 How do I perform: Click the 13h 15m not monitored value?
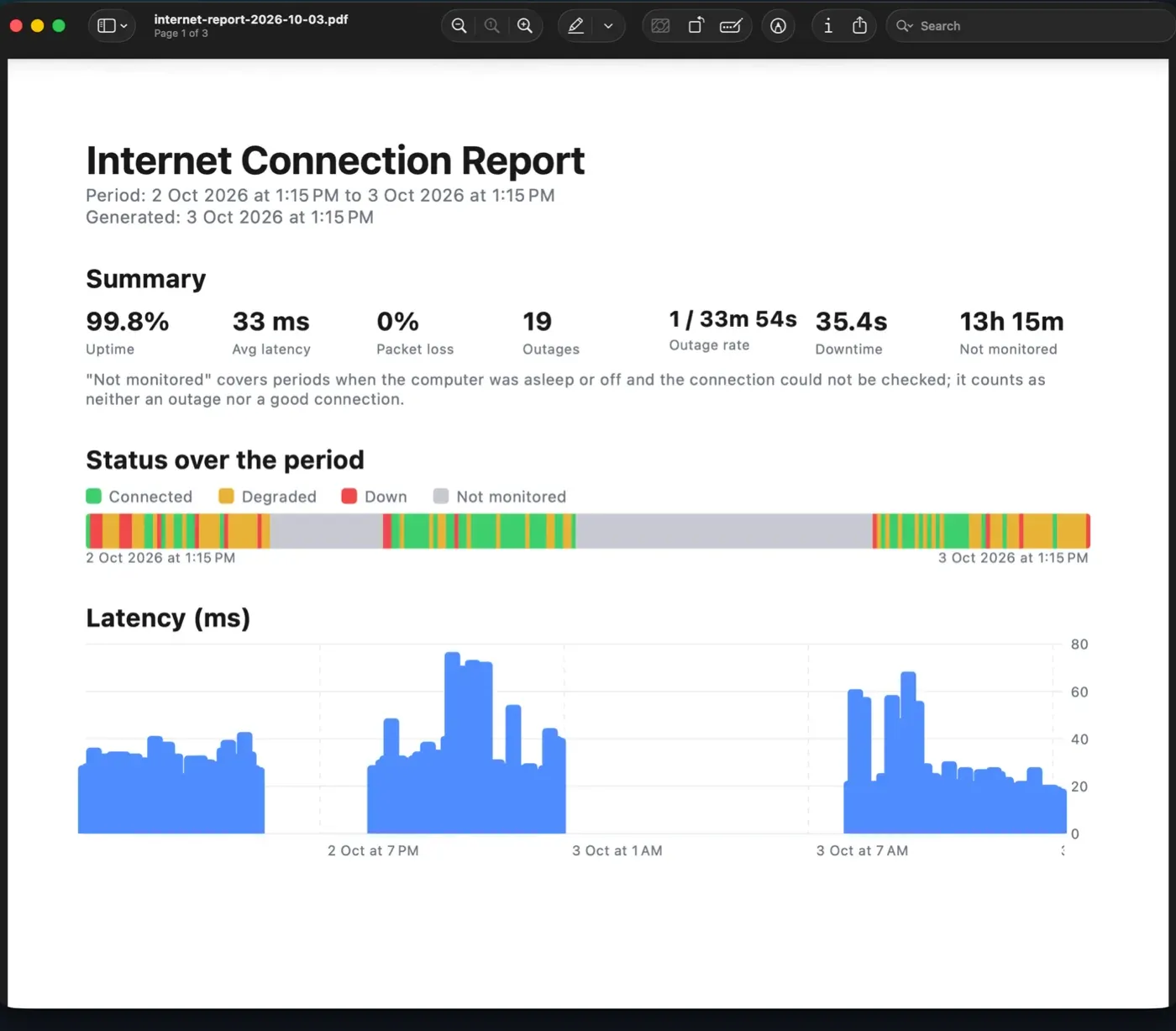[x=1011, y=322]
